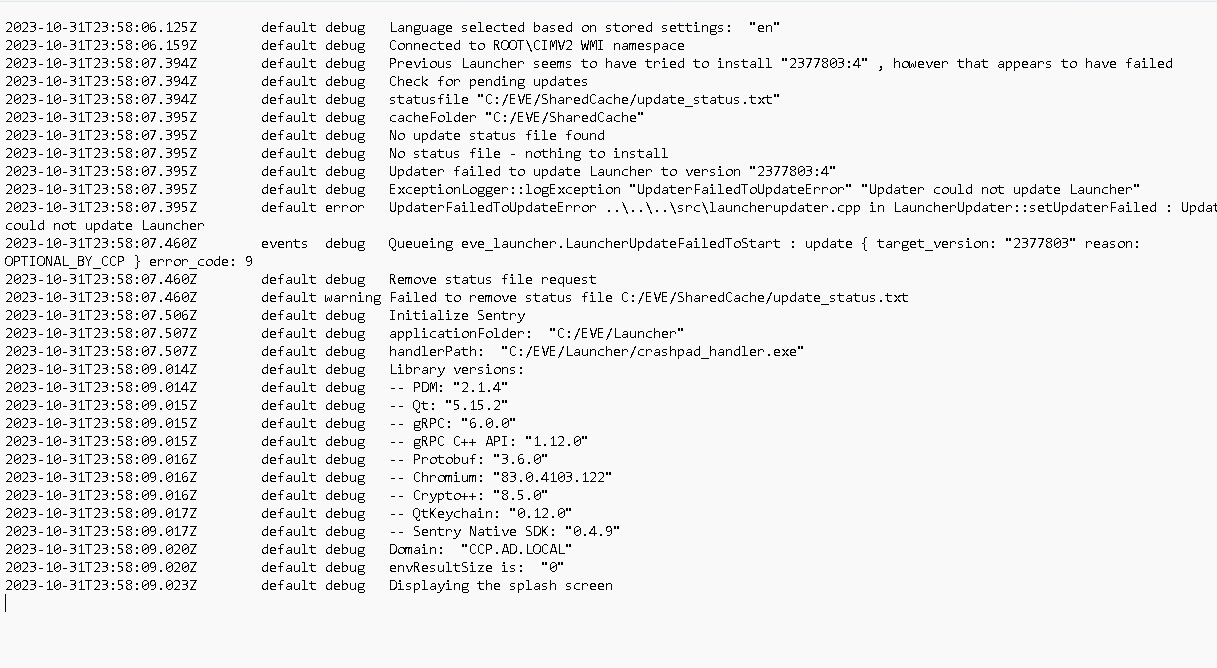Click the cacheFolder "C:/EVE/SharedCache" text
The height and width of the screenshot is (668, 1217).
click(516, 117)
